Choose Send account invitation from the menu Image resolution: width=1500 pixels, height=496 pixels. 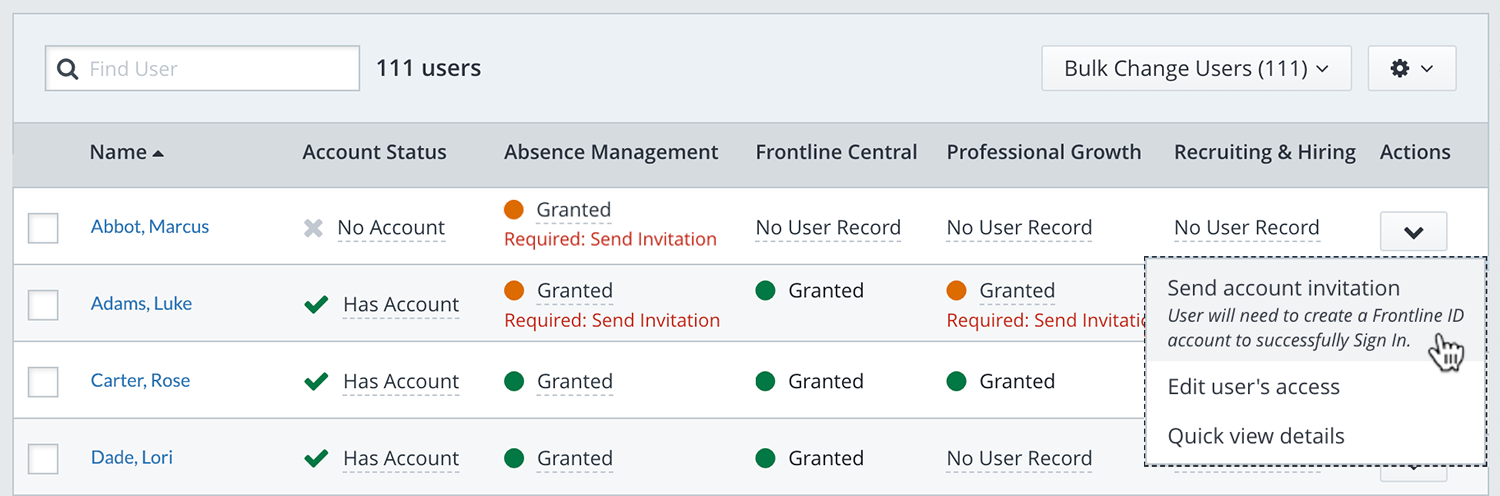coord(1283,288)
